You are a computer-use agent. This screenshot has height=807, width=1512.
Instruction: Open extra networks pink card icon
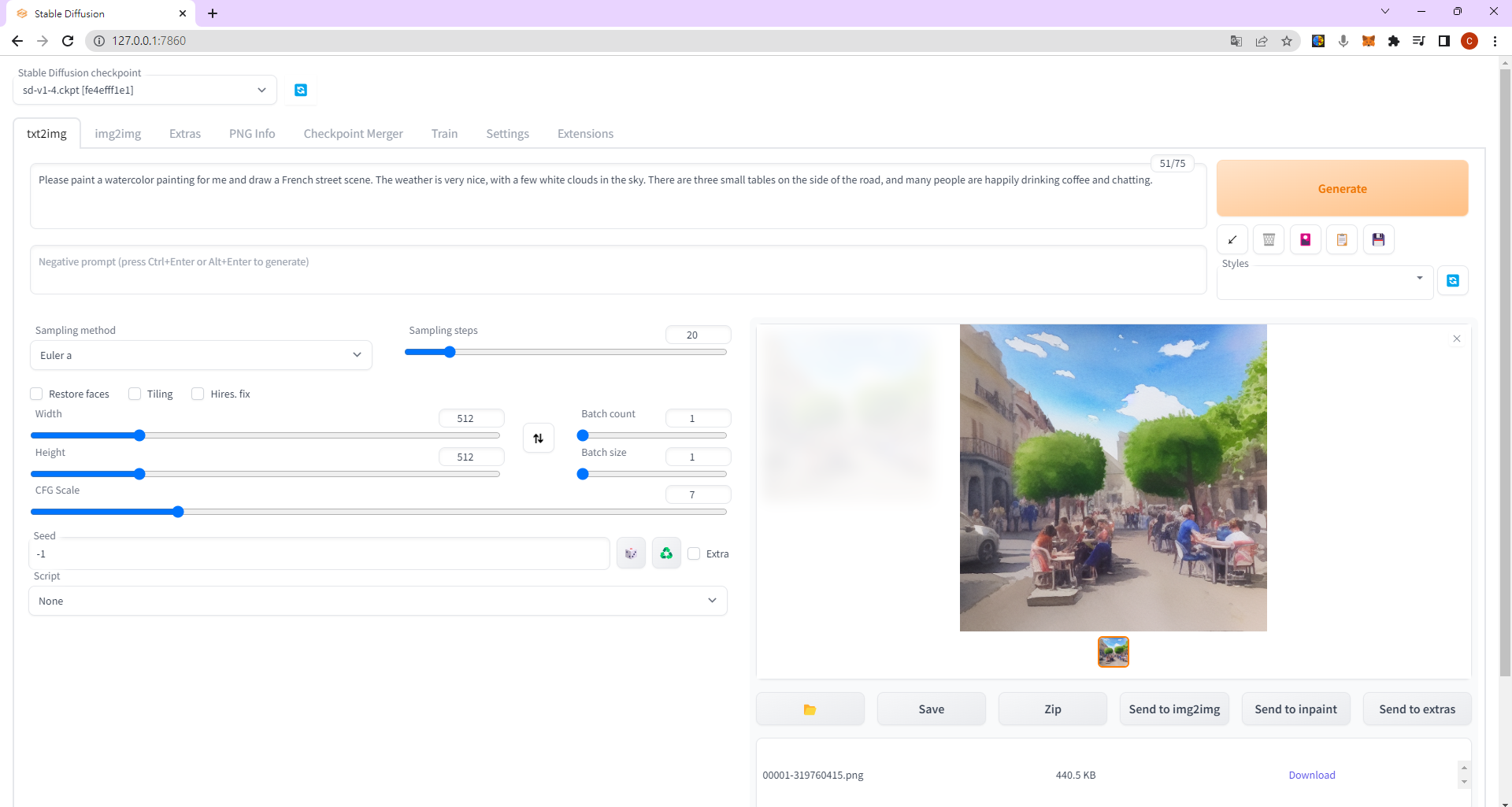[1305, 239]
